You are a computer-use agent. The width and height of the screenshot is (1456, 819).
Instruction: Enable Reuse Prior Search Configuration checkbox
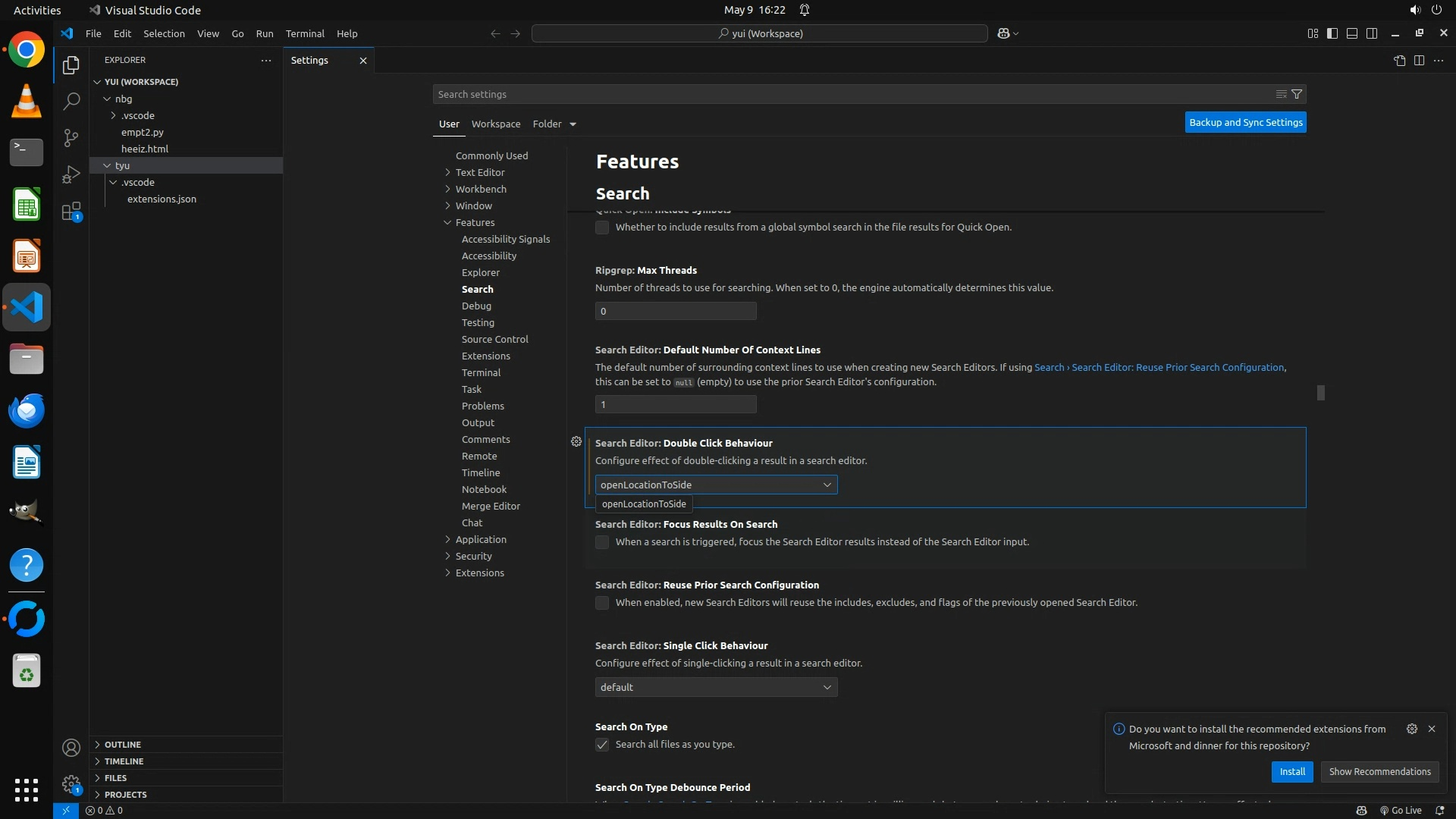[602, 603]
